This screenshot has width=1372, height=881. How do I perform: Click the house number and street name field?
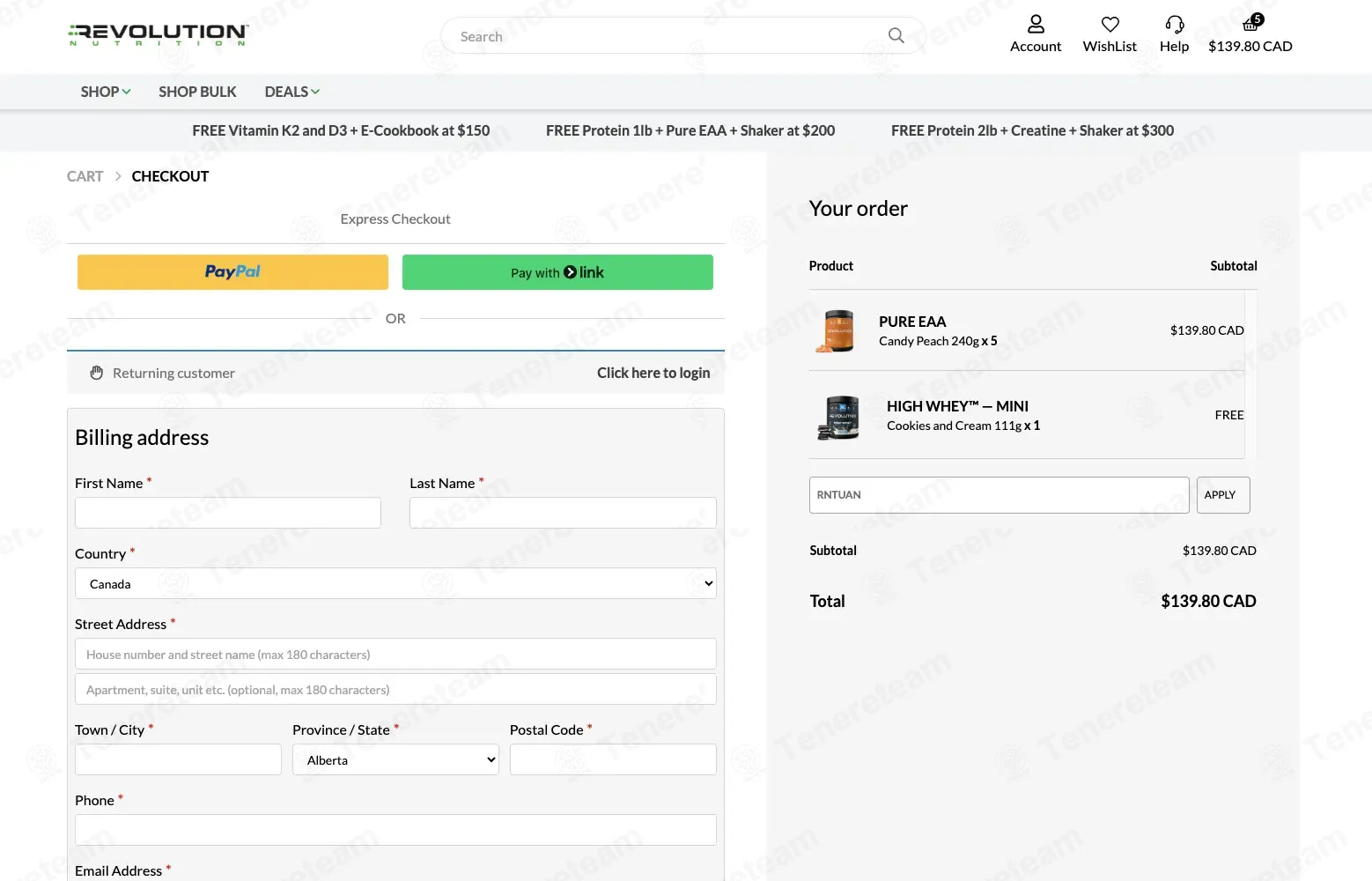pyautogui.click(x=395, y=654)
